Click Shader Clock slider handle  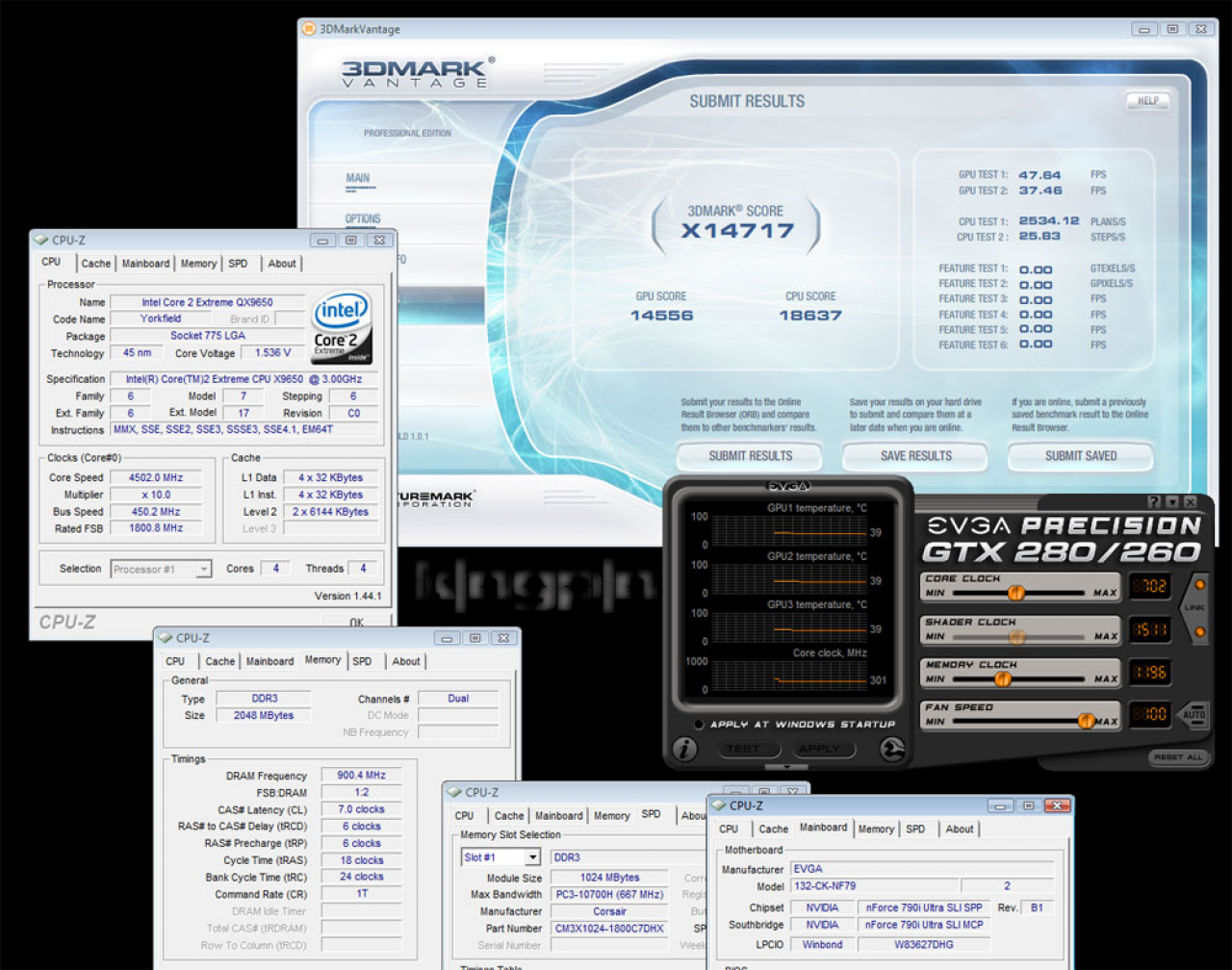[1016, 636]
